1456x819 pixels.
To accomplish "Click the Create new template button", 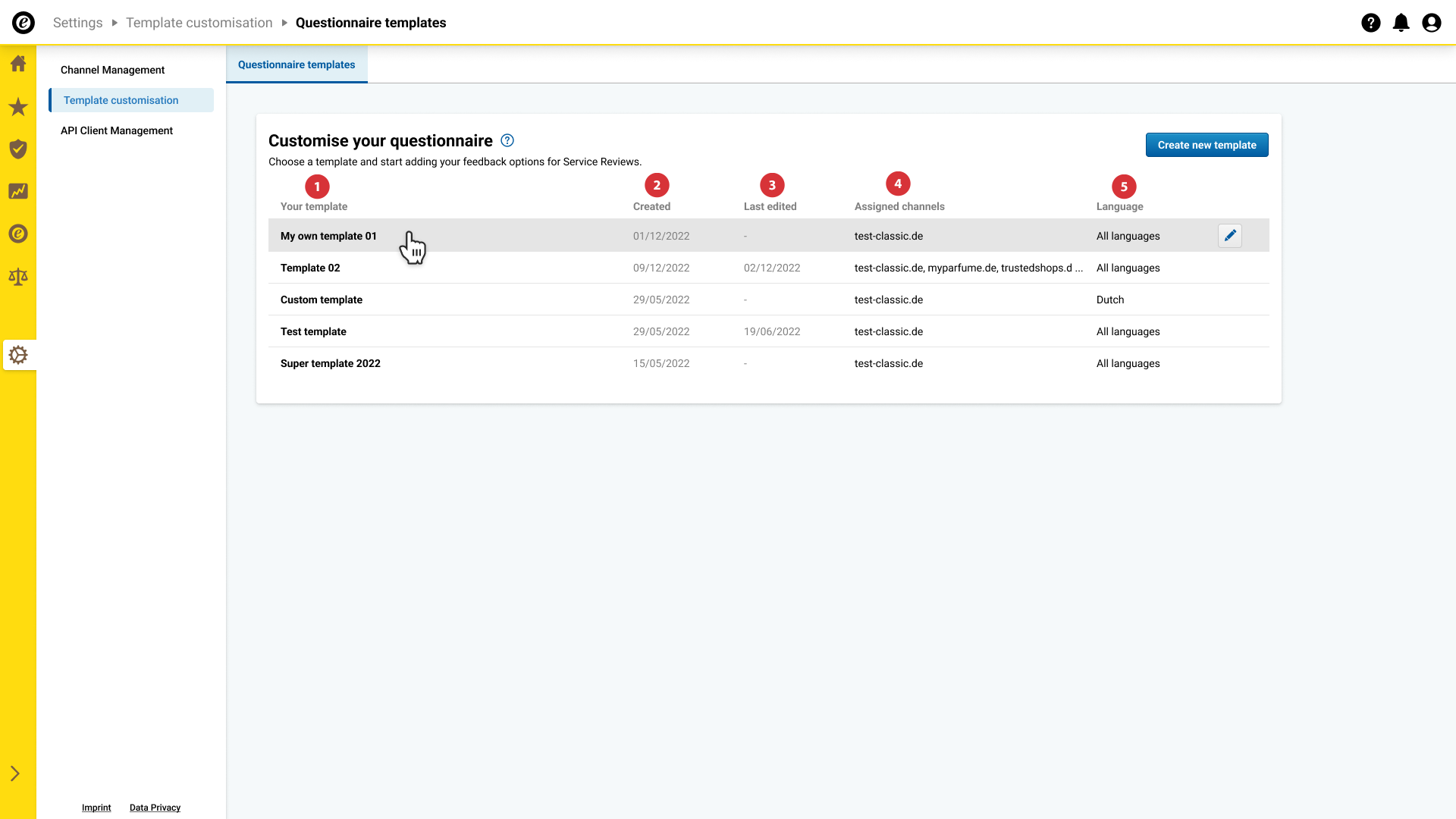I will pos(1207,145).
